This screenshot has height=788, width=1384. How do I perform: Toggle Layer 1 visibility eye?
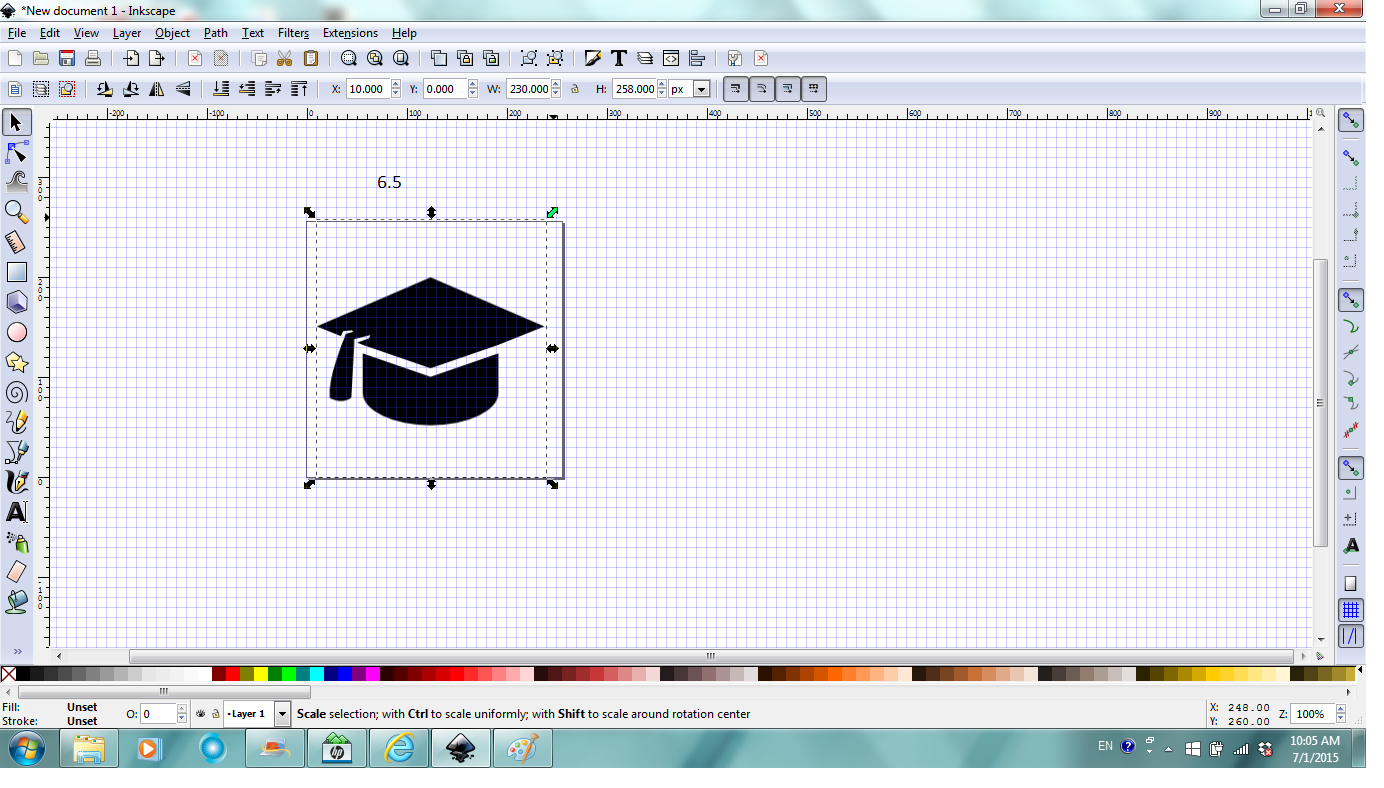coord(201,714)
